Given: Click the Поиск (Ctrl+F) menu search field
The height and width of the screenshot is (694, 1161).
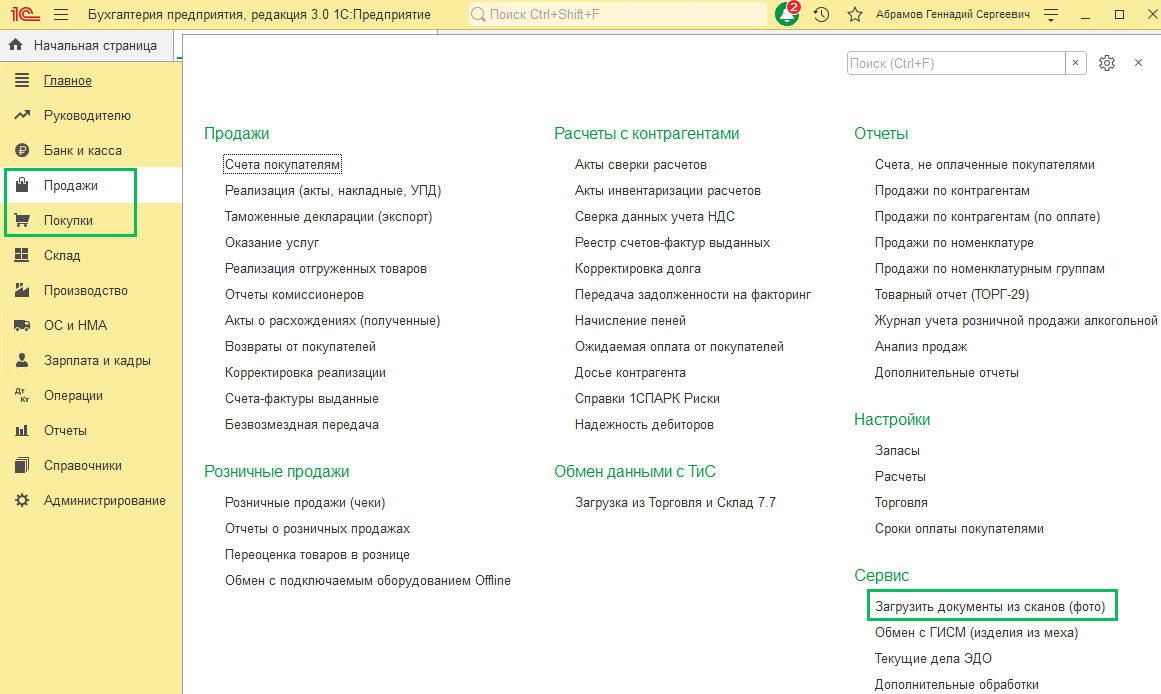Looking at the screenshot, I should (956, 63).
